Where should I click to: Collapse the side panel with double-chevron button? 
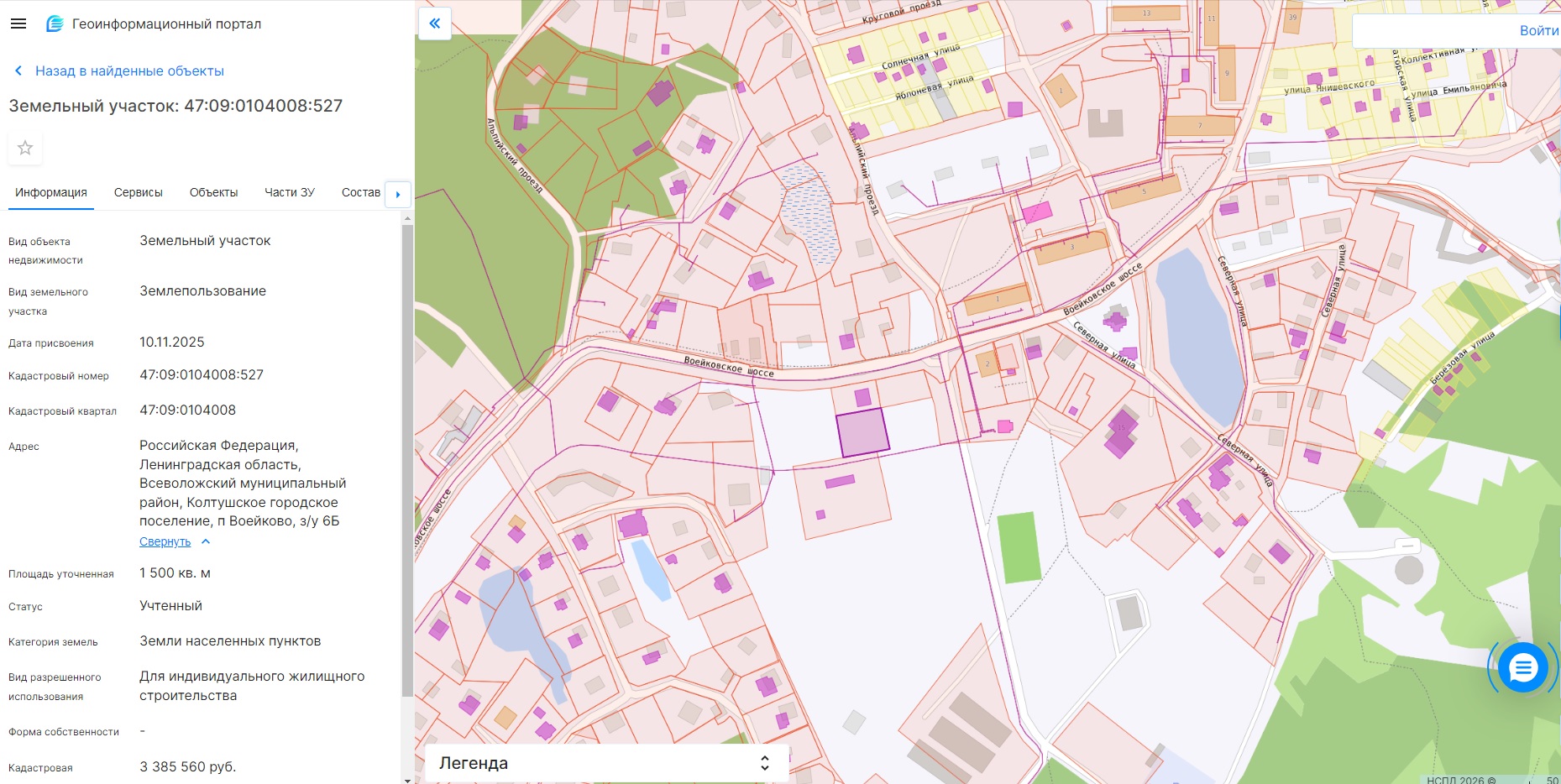click(x=434, y=24)
